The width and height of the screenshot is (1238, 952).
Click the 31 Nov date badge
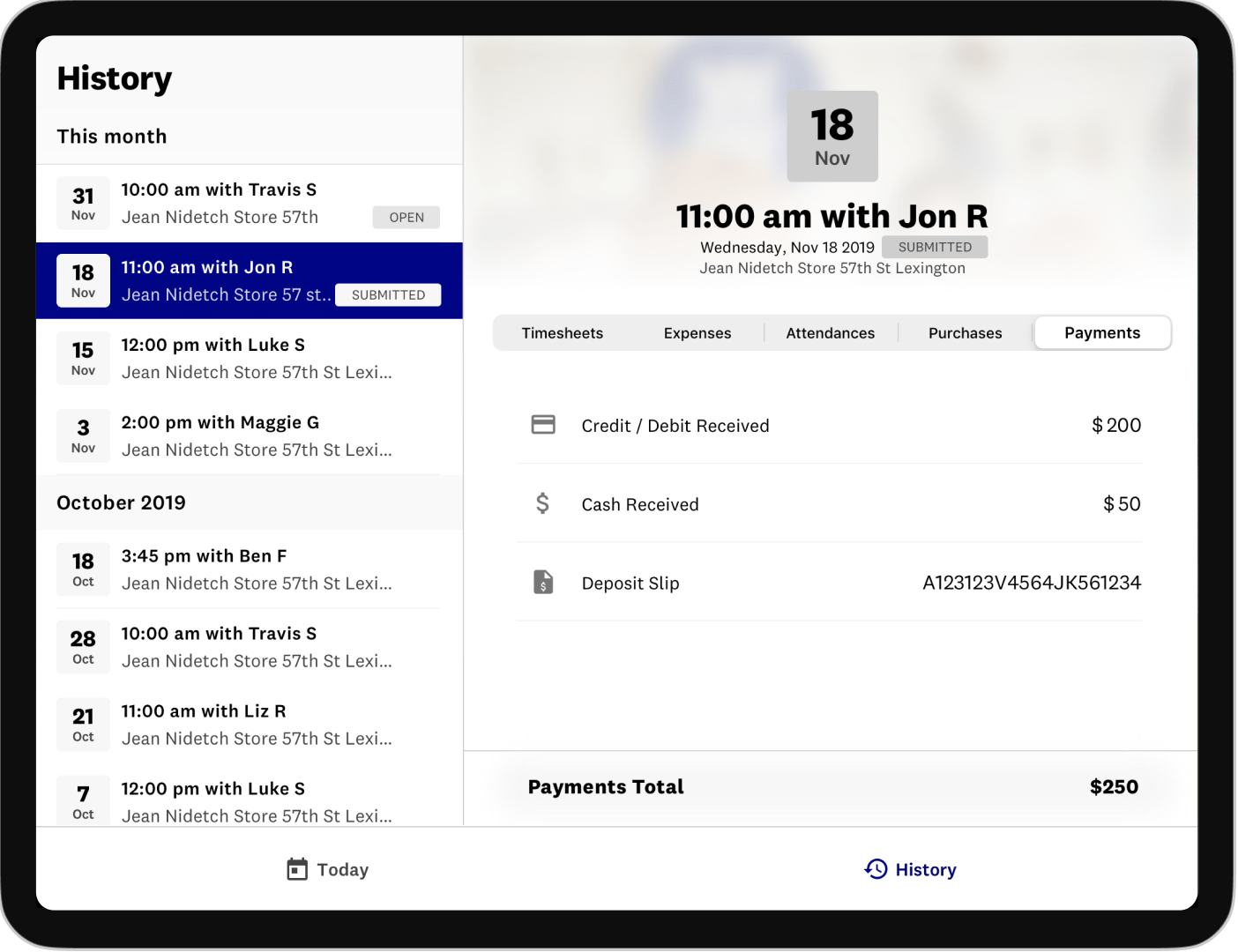tap(83, 204)
